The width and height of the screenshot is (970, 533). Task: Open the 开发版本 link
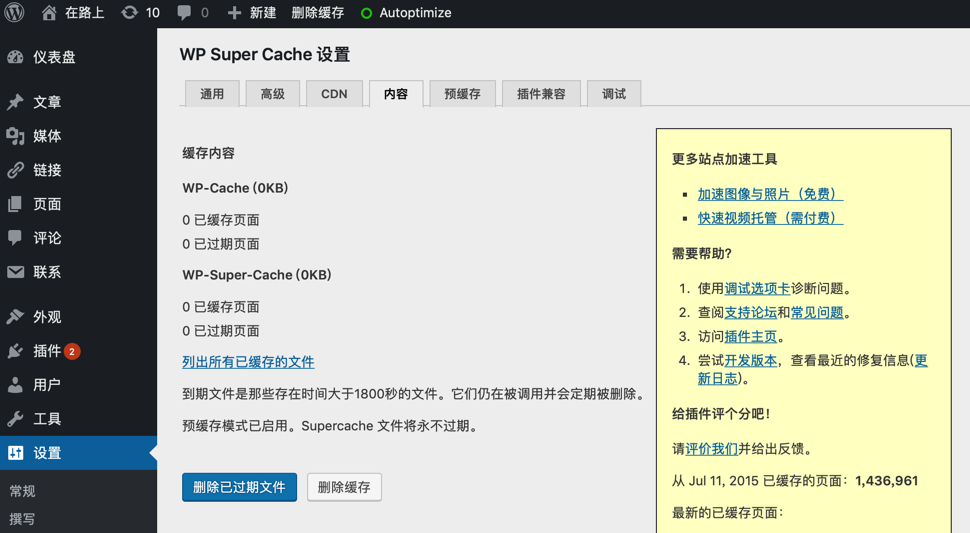coord(750,361)
